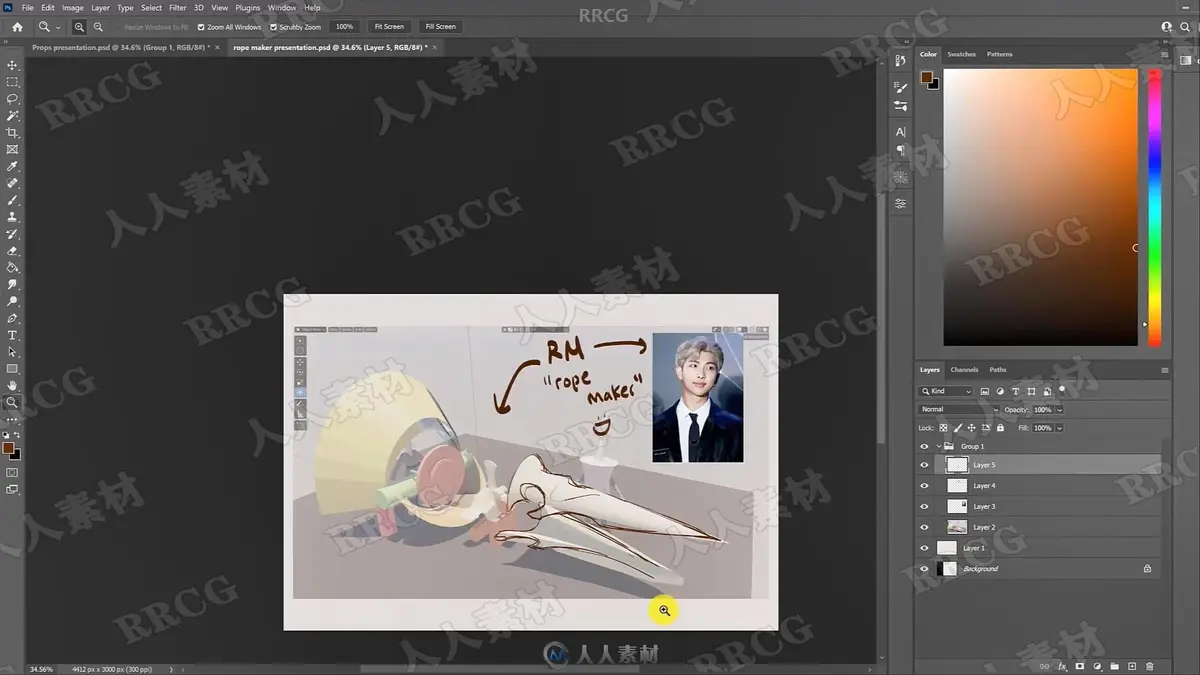The width and height of the screenshot is (1200, 675).
Task: Hide the Background layer
Action: [x=924, y=569]
